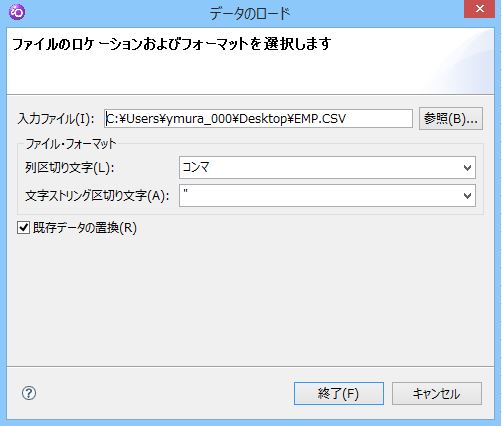
Task: Click the 既存データの置換(R) label text
Action: (x=85, y=228)
